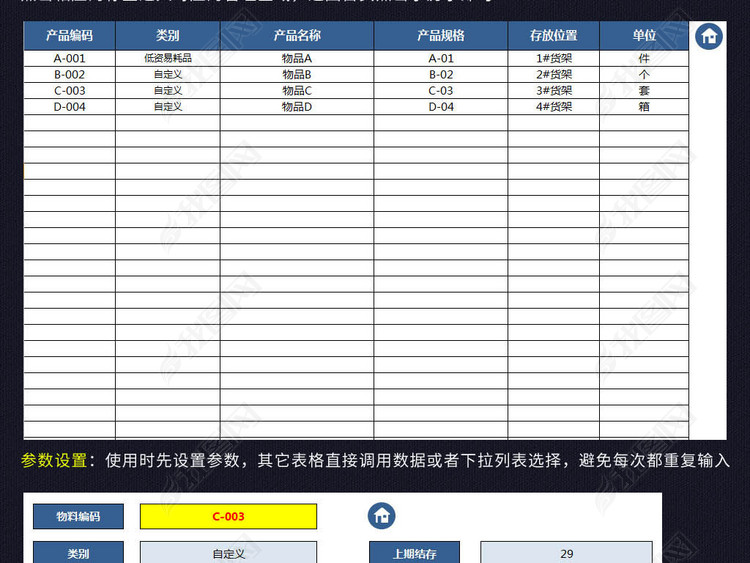Select the yellow C-003 material code field
This screenshot has width=750, height=563.
click(x=228, y=517)
